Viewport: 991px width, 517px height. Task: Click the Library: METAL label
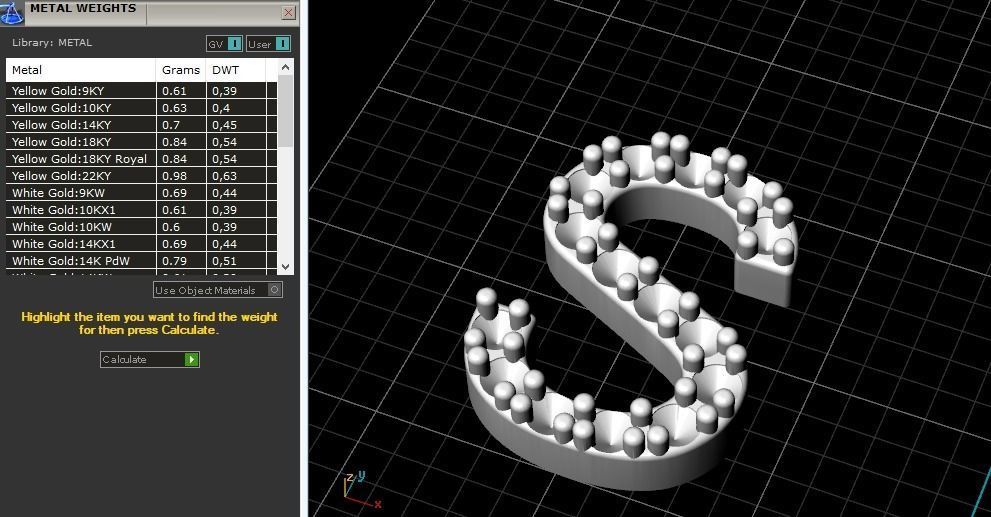[52, 42]
